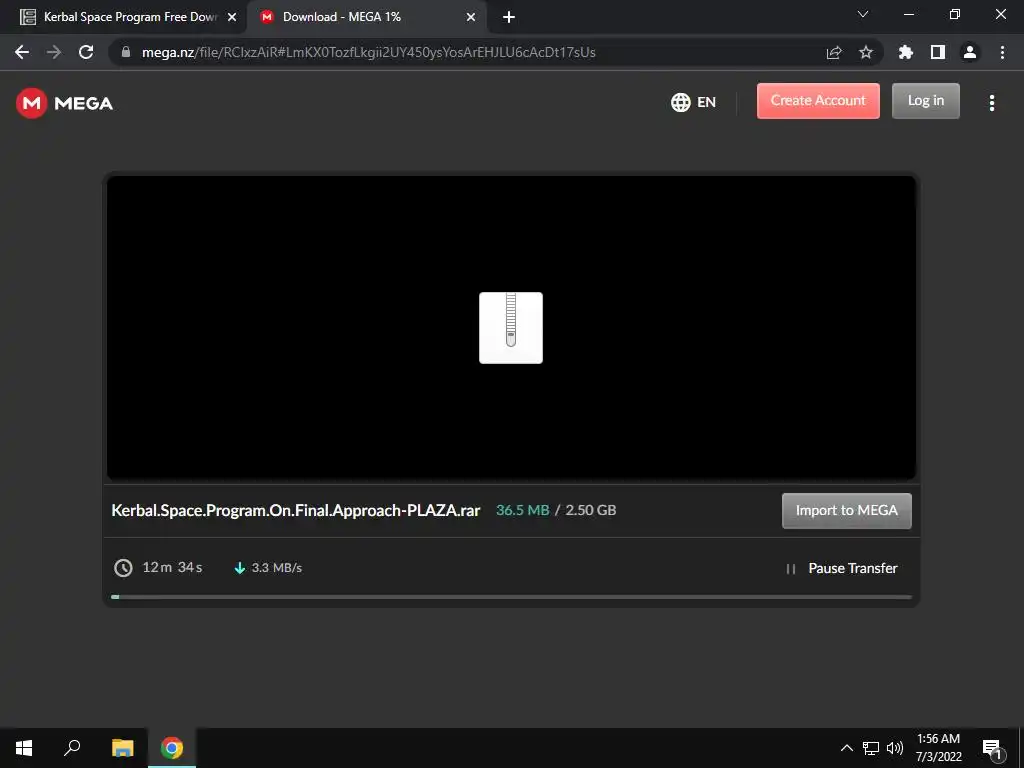Image resolution: width=1024 pixels, height=768 pixels.
Task: Open the taskbar clock and date
Action: 938,748
